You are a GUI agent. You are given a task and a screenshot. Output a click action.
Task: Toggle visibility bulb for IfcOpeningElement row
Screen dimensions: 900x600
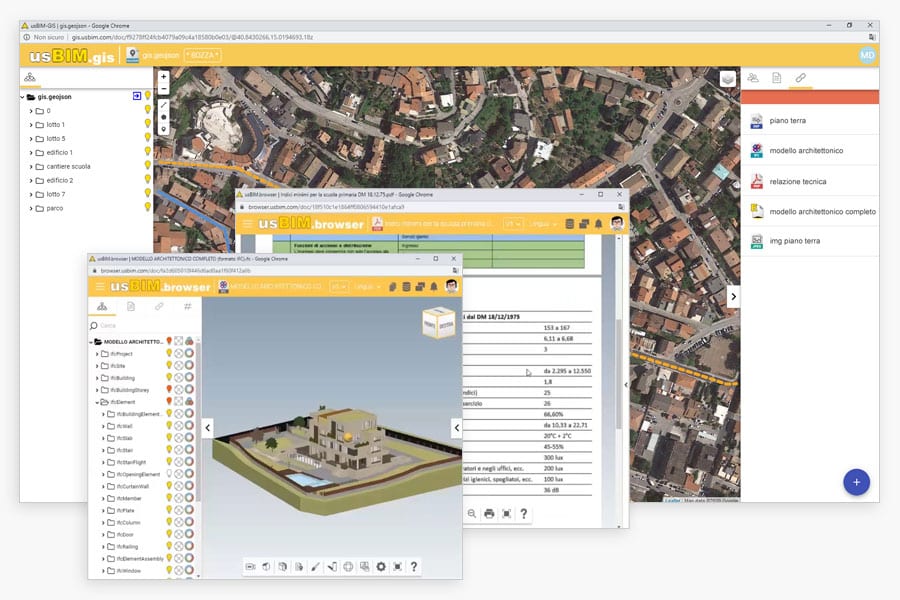click(x=169, y=474)
